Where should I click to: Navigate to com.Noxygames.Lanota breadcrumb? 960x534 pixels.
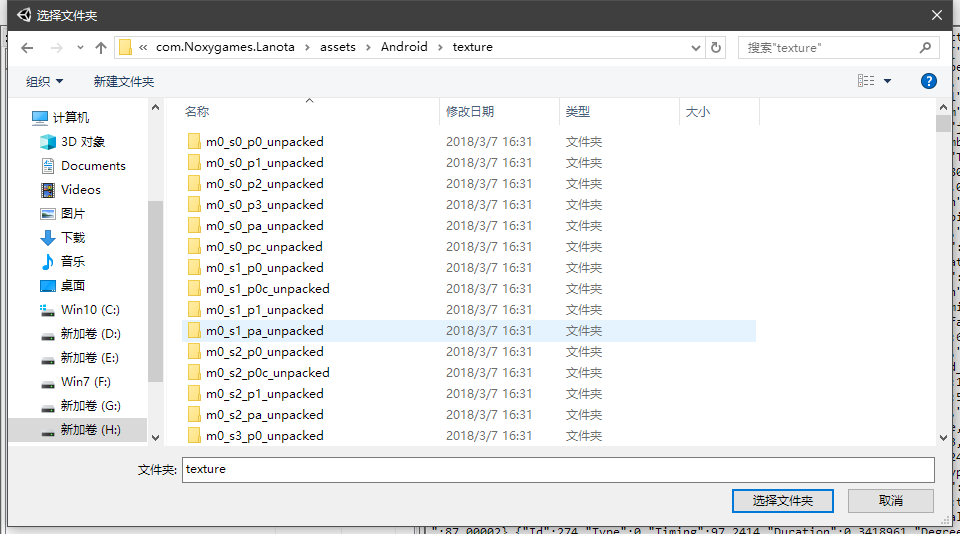point(225,47)
